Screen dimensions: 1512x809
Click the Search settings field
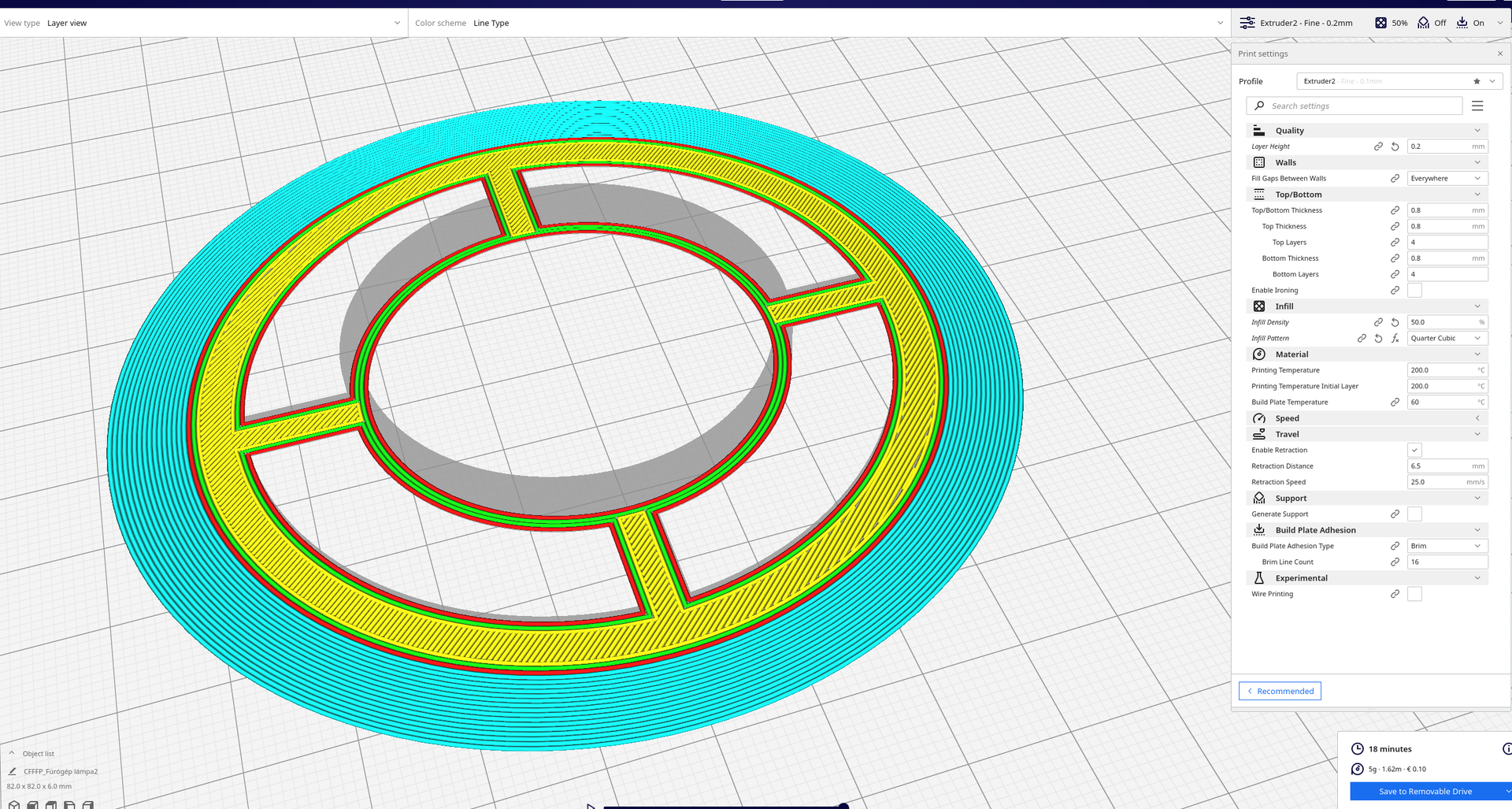point(1354,106)
